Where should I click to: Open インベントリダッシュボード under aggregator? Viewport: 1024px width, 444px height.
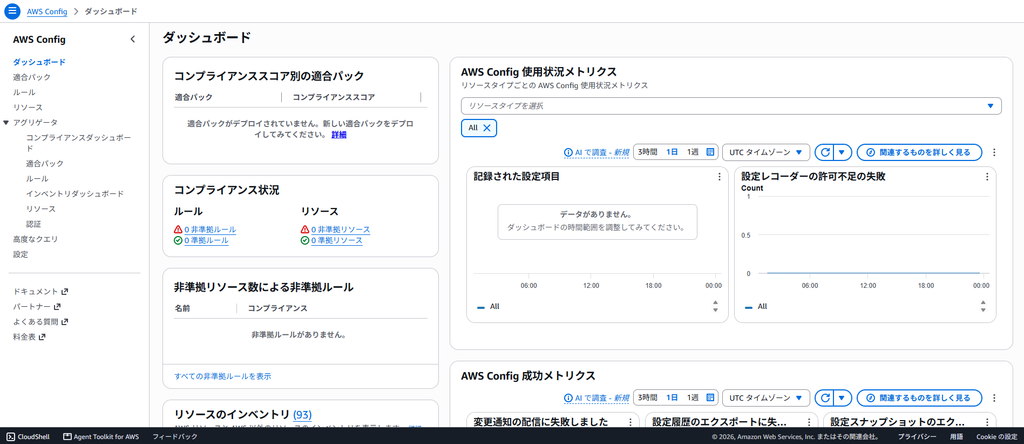pyautogui.click(x=75, y=194)
